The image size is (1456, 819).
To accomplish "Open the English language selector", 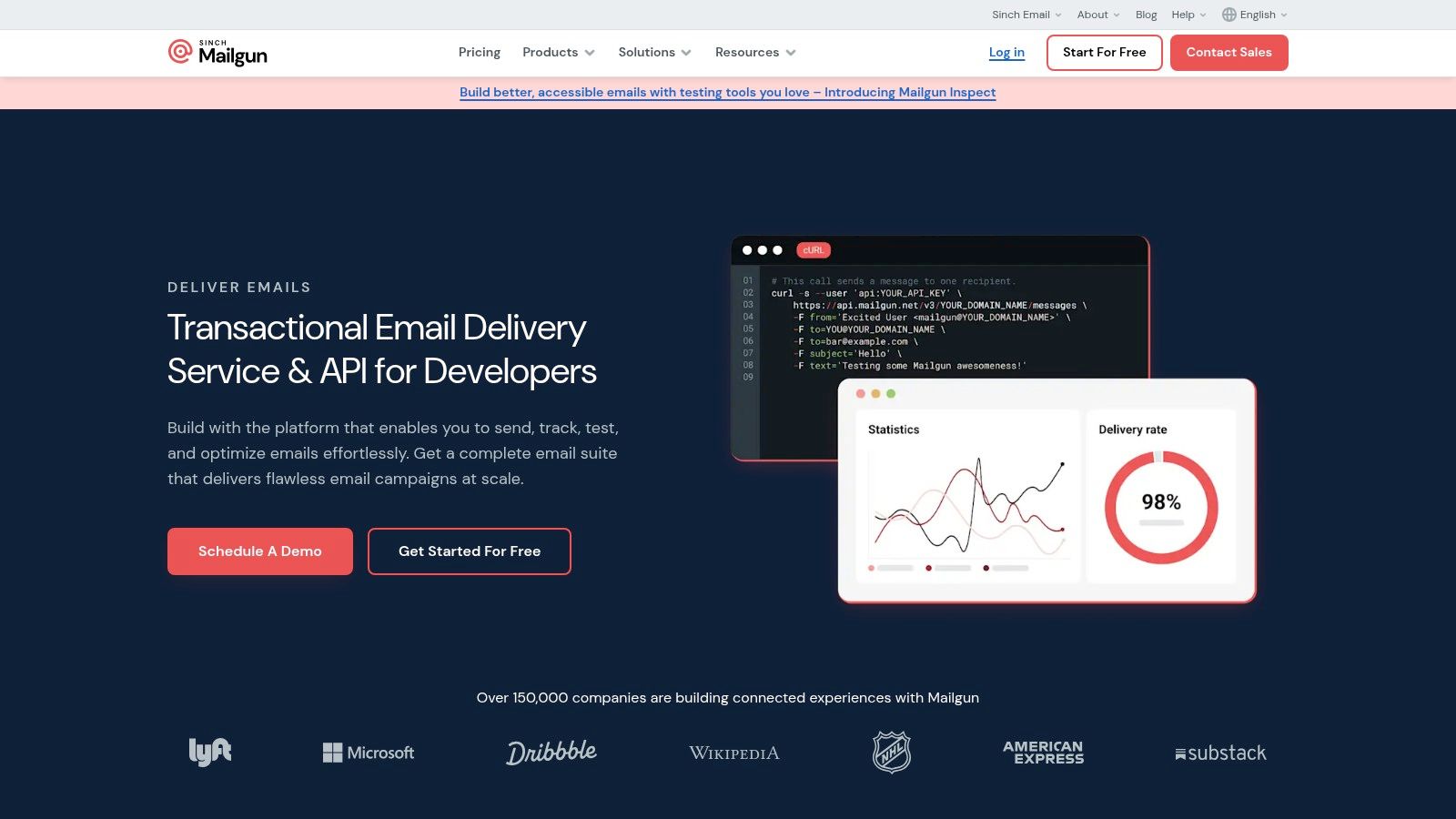I will (x=1255, y=15).
